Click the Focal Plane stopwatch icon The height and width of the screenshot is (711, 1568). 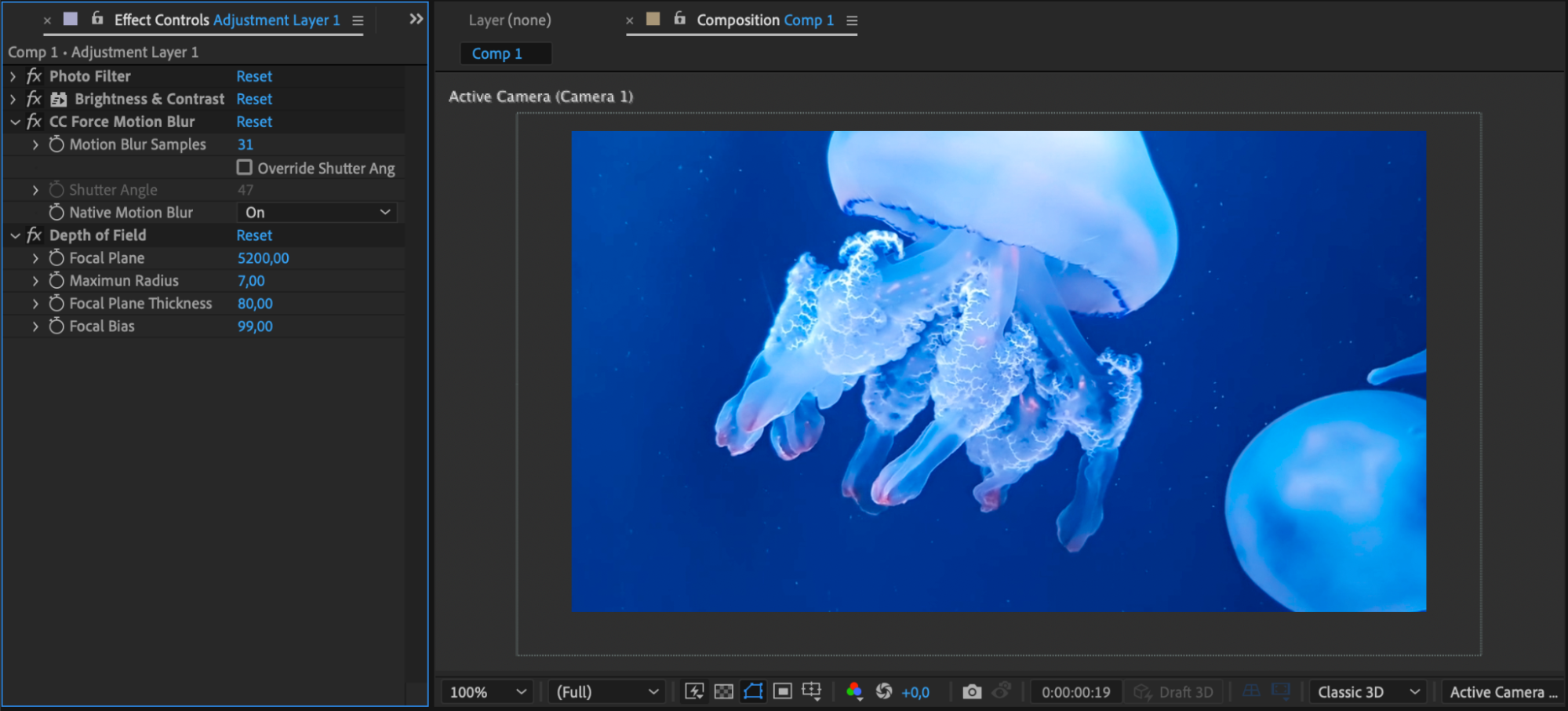pos(56,258)
